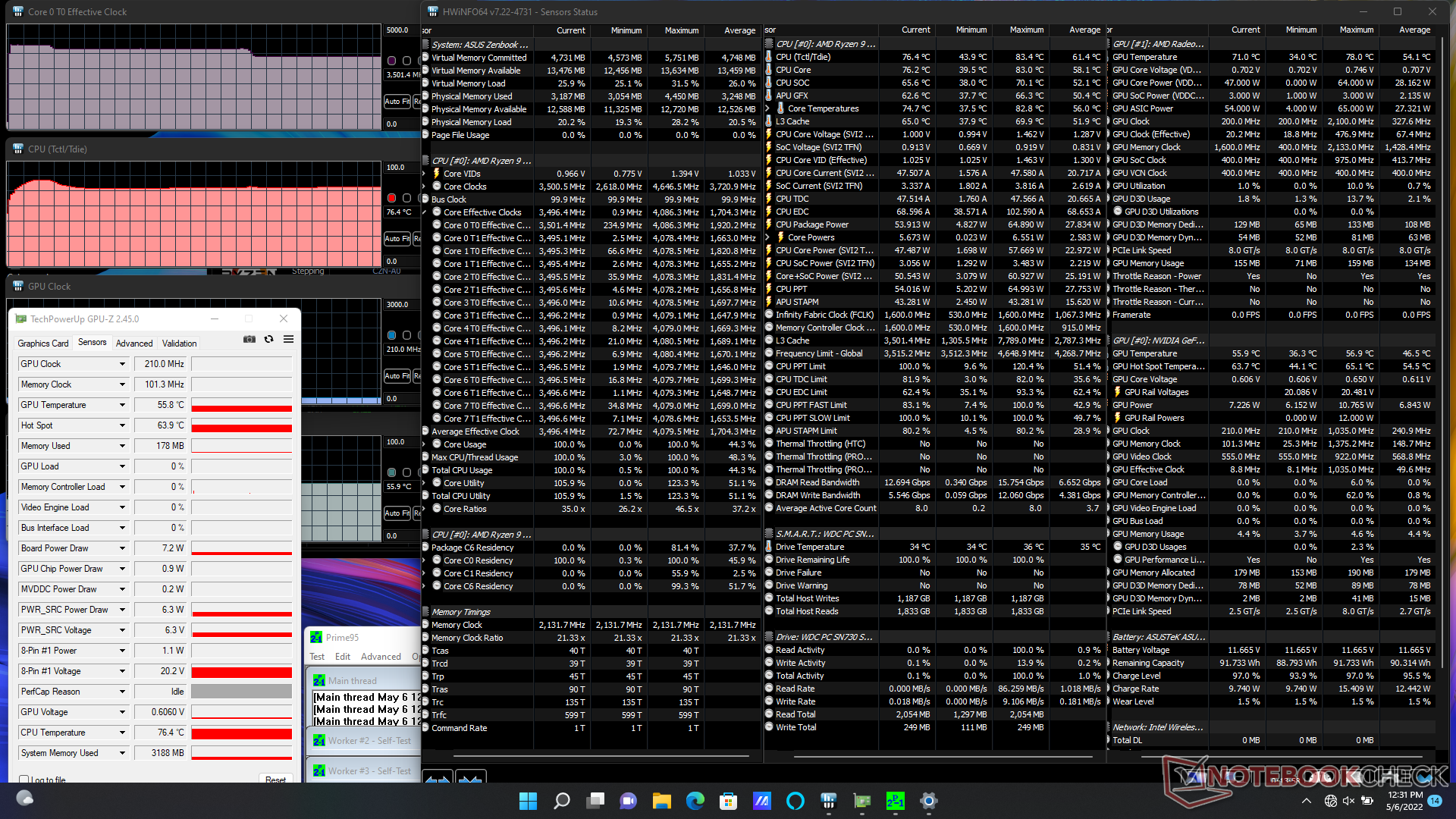
Task: Open the GPU Temperature sensor dropdown
Action: 122,405
